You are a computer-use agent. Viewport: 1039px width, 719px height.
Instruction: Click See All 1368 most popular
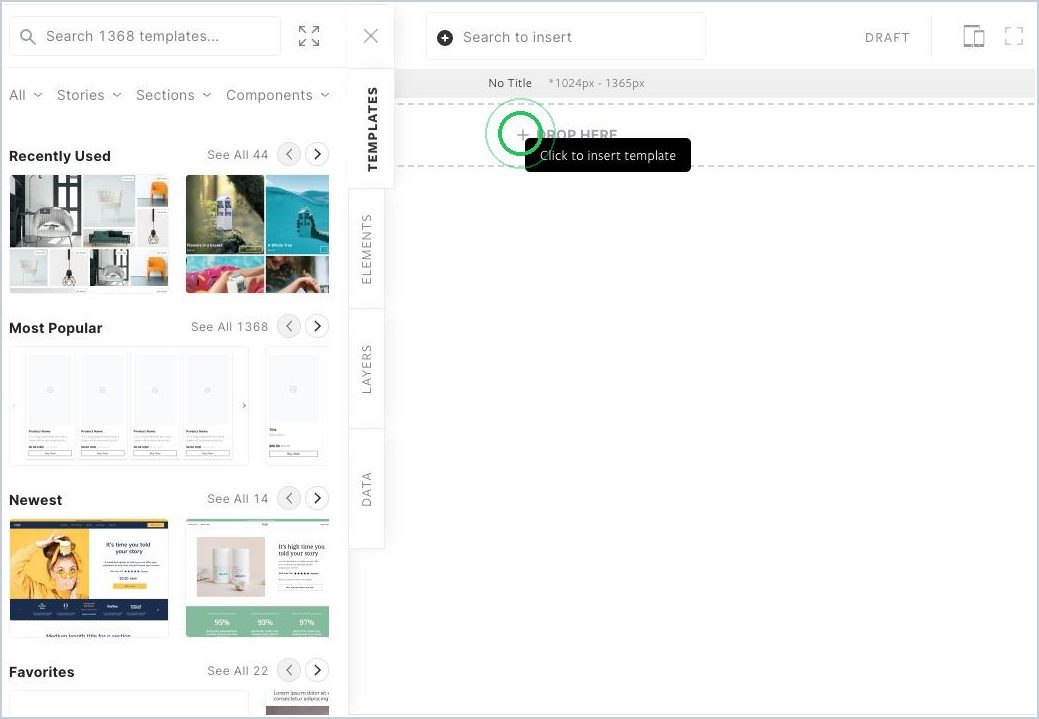230,327
